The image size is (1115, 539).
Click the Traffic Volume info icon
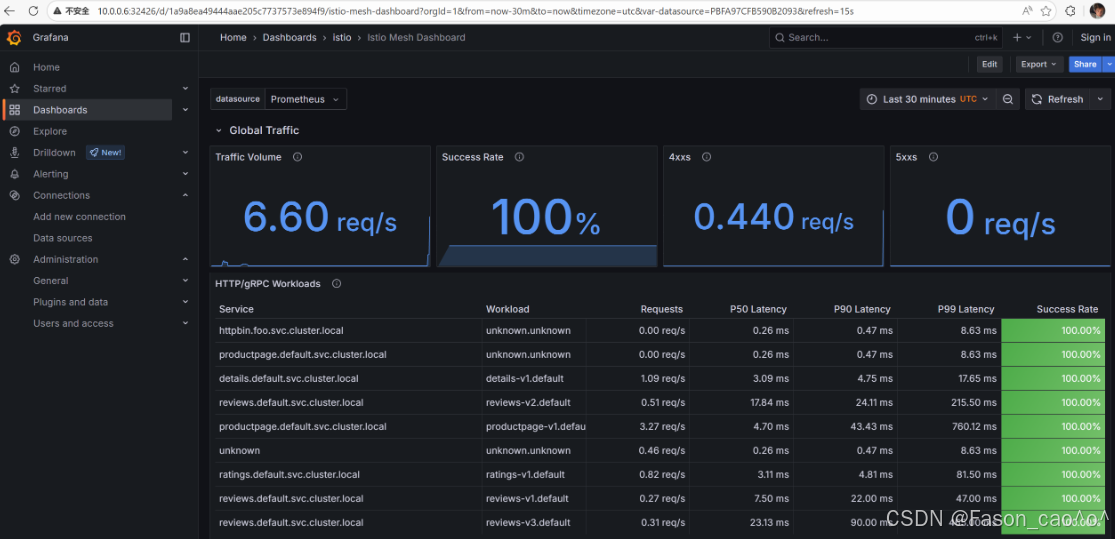point(297,157)
